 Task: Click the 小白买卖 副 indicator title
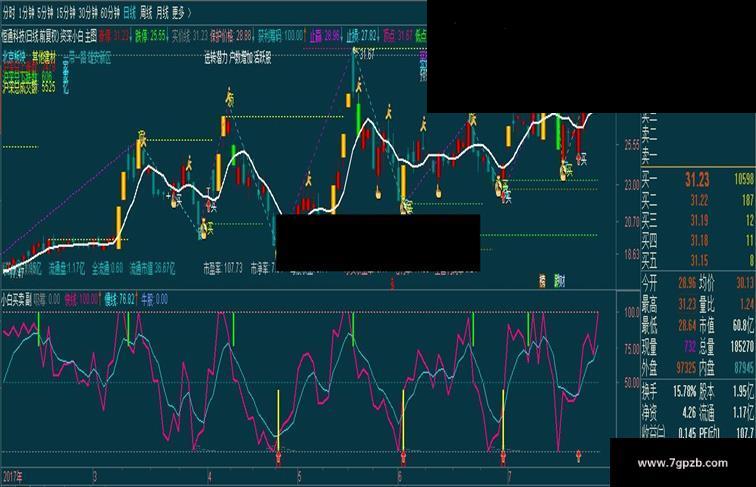[16, 300]
